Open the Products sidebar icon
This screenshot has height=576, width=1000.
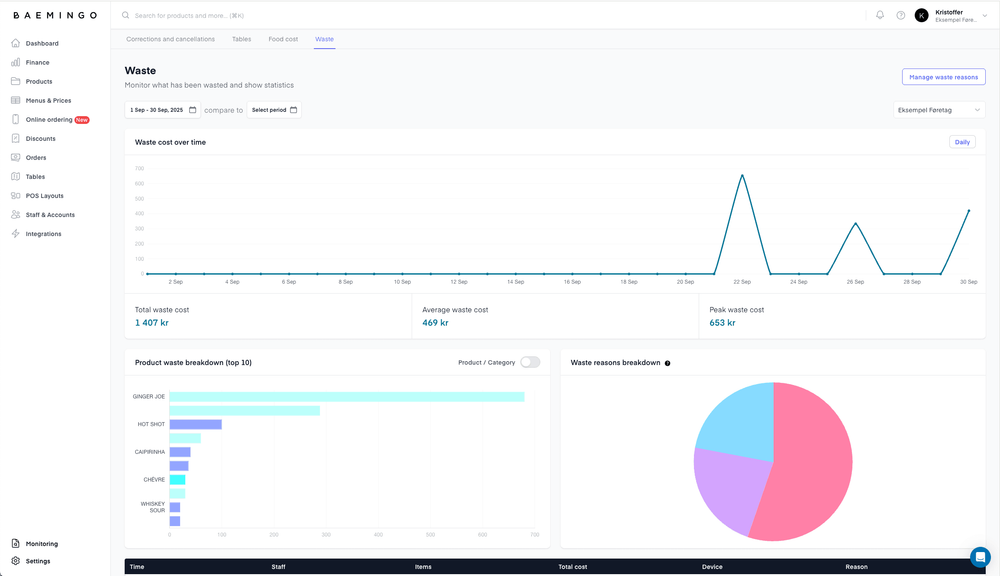(14, 81)
